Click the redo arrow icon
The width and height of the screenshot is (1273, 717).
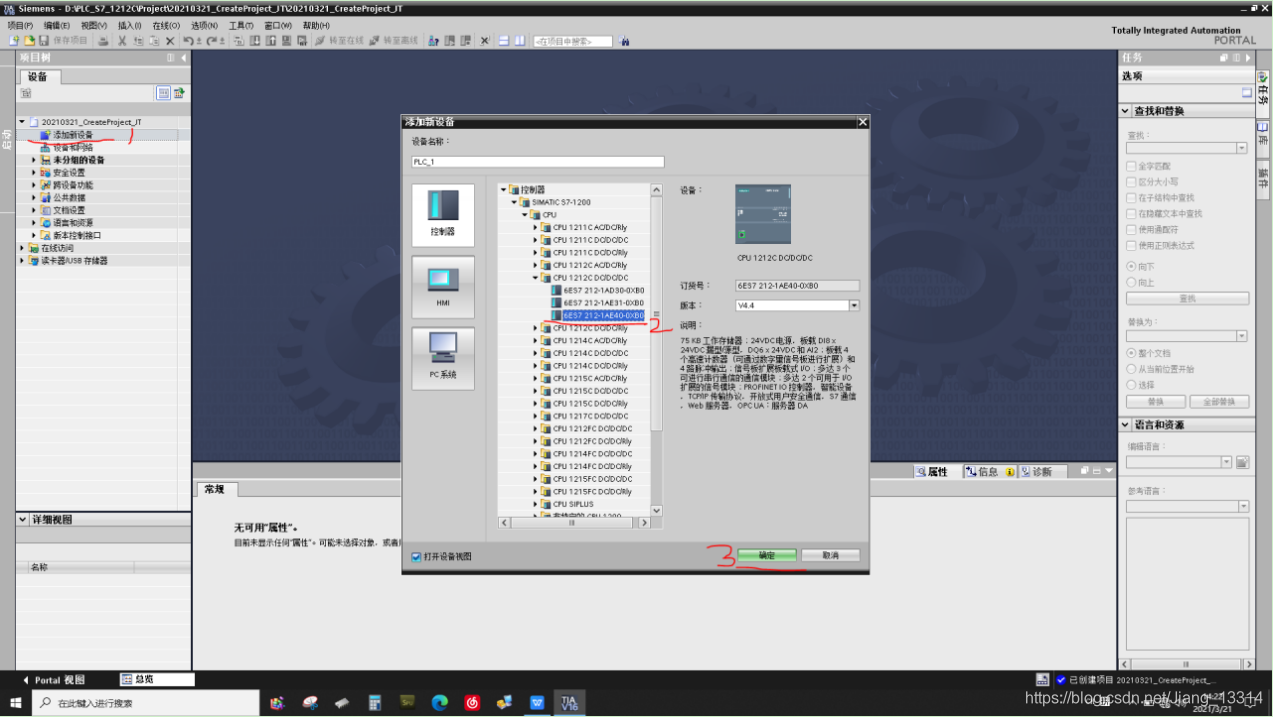click(x=211, y=40)
